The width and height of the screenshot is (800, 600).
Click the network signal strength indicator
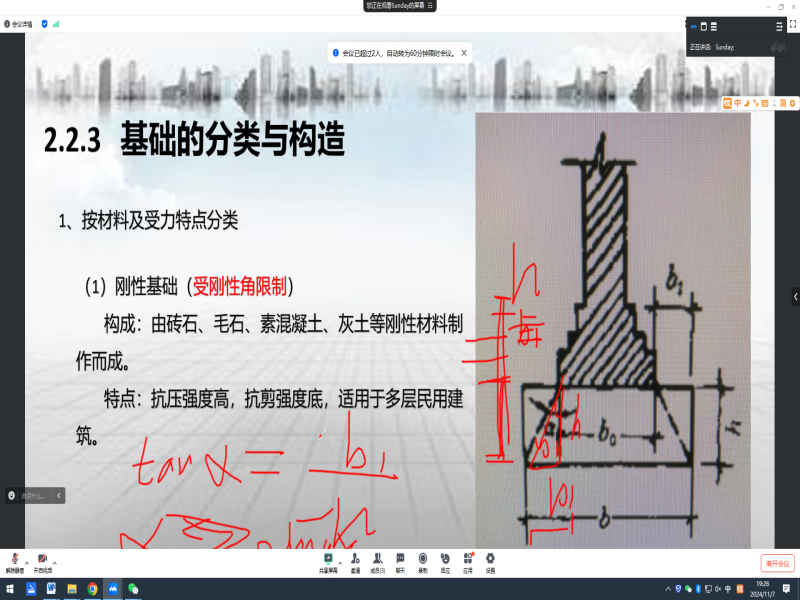point(55,22)
